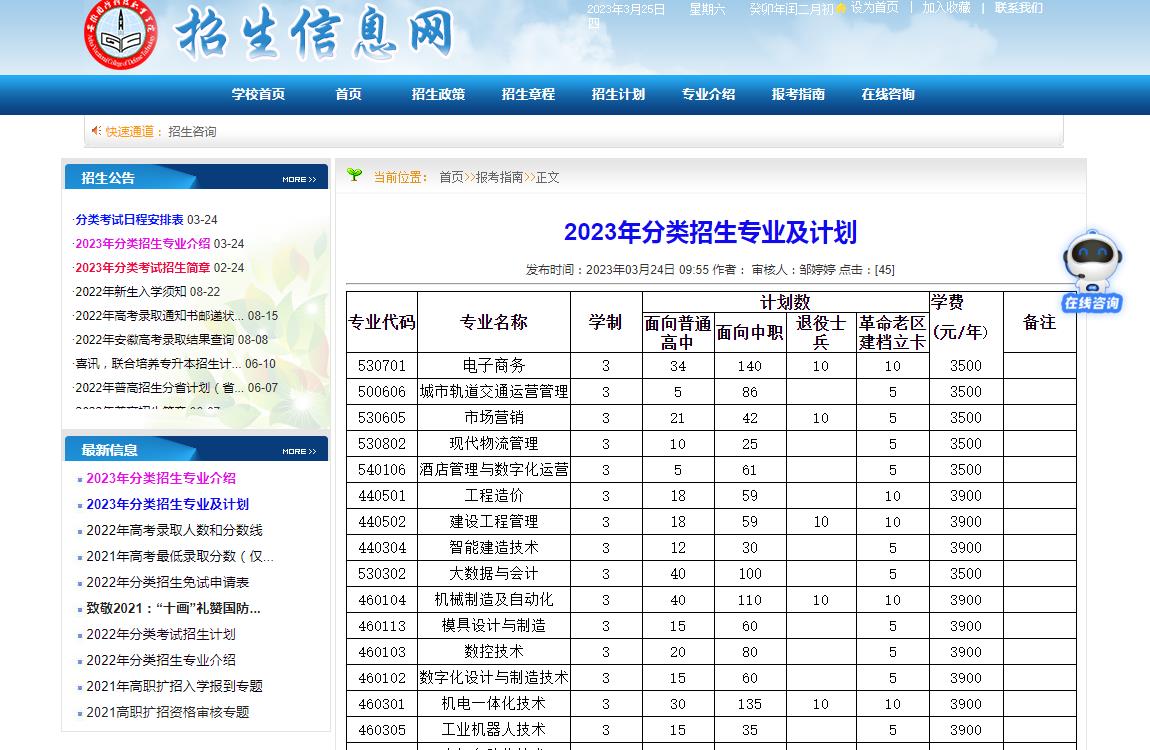Click the green sprout location icon
The height and width of the screenshot is (750, 1150).
[354, 174]
